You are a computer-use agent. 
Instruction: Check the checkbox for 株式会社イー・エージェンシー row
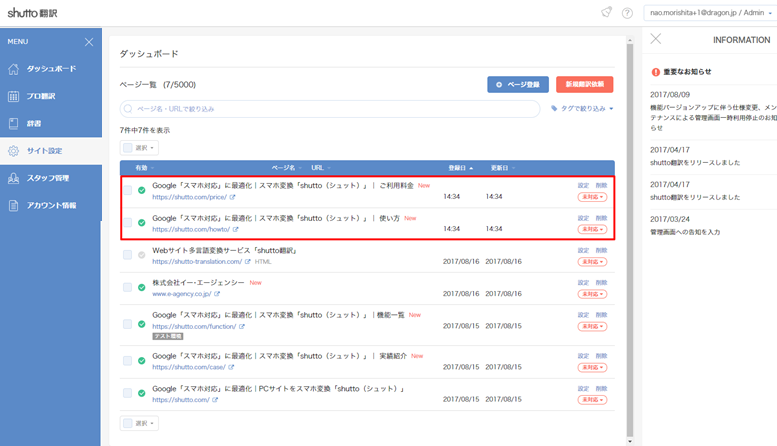point(128,287)
